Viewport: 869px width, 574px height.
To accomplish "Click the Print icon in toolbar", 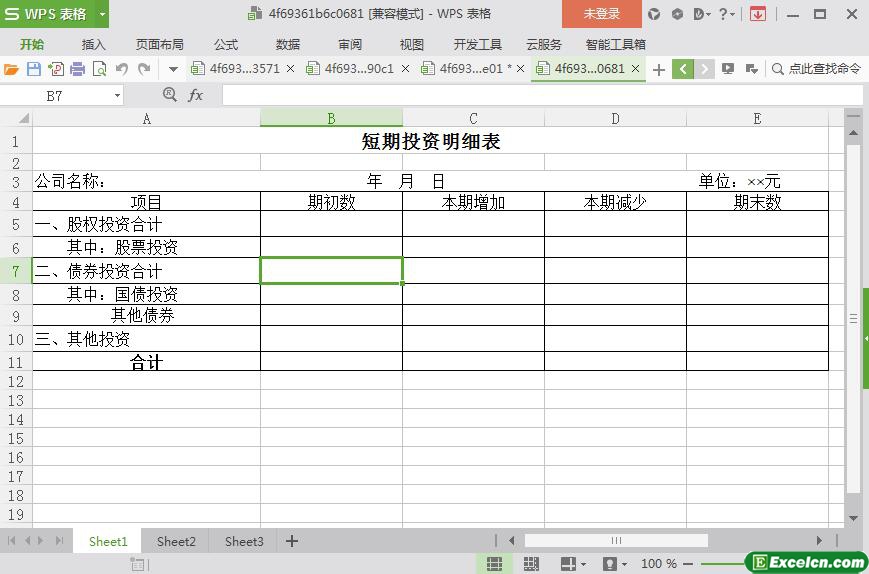I will pyautogui.click(x=78, y=69).
